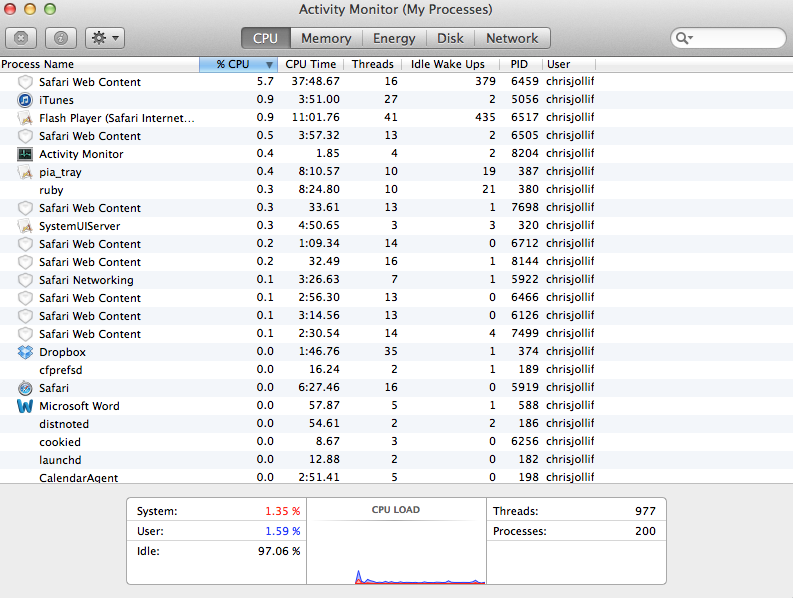Click shield icon of PID 7698 row
The width and height of the screenshot is (793, 598).
[x=25, y=208]
